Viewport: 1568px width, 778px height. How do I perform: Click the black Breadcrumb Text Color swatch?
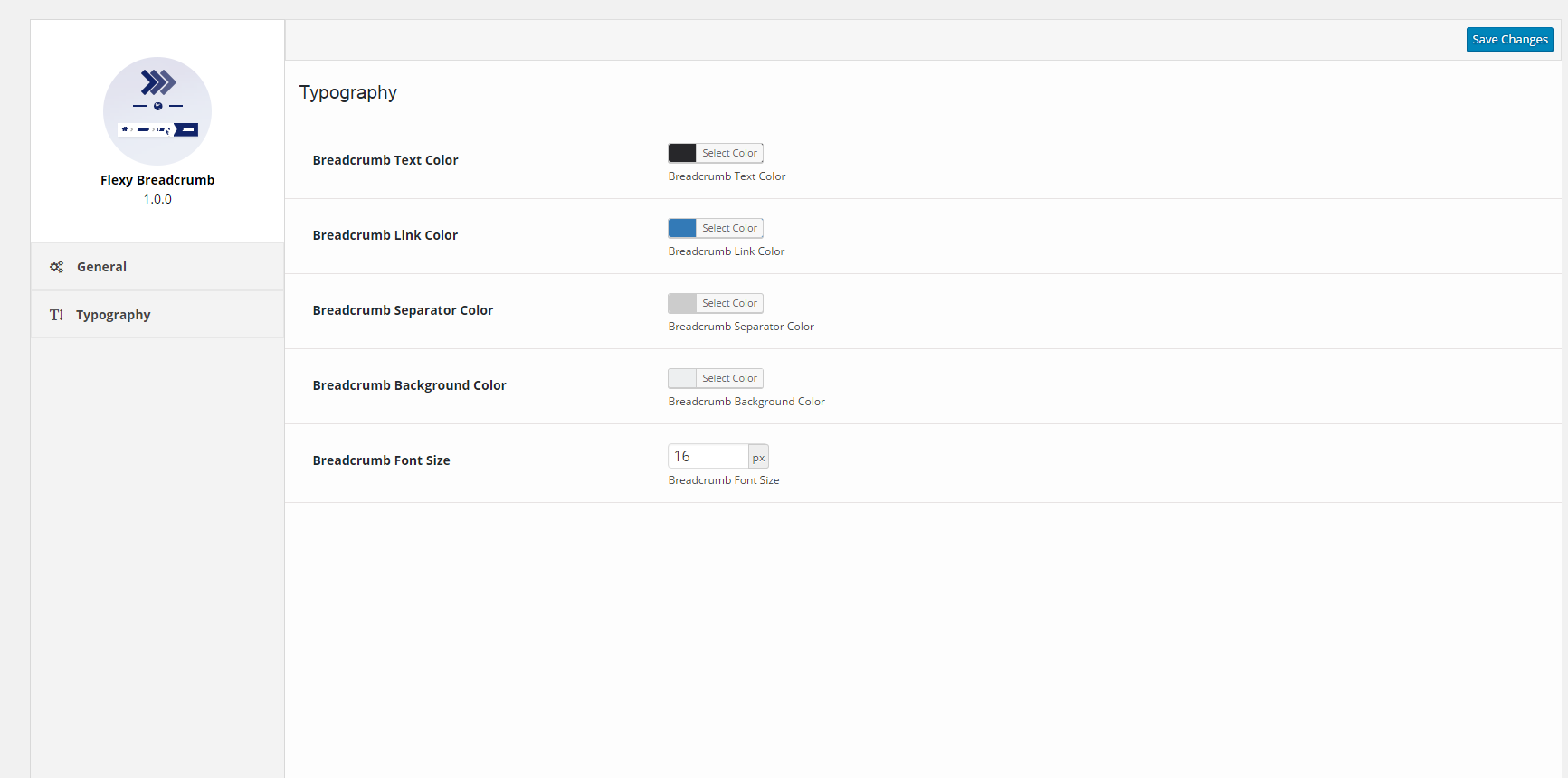(x=682, y=153)
